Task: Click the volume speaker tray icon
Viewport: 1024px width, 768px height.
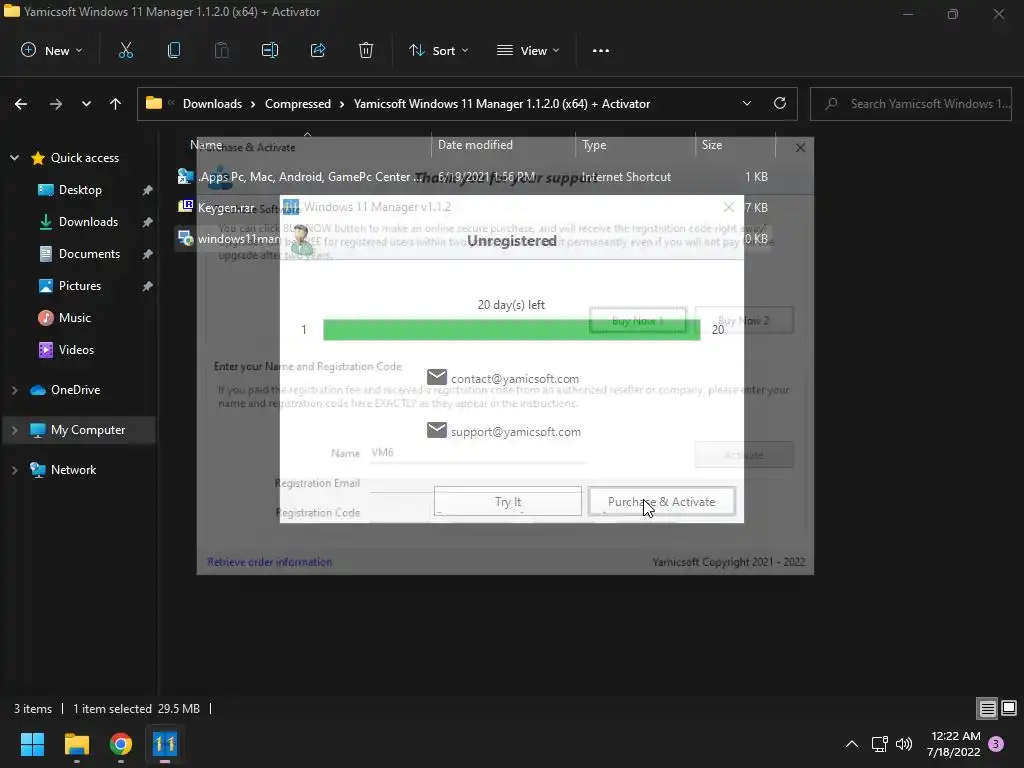Action: coord(904,744)
